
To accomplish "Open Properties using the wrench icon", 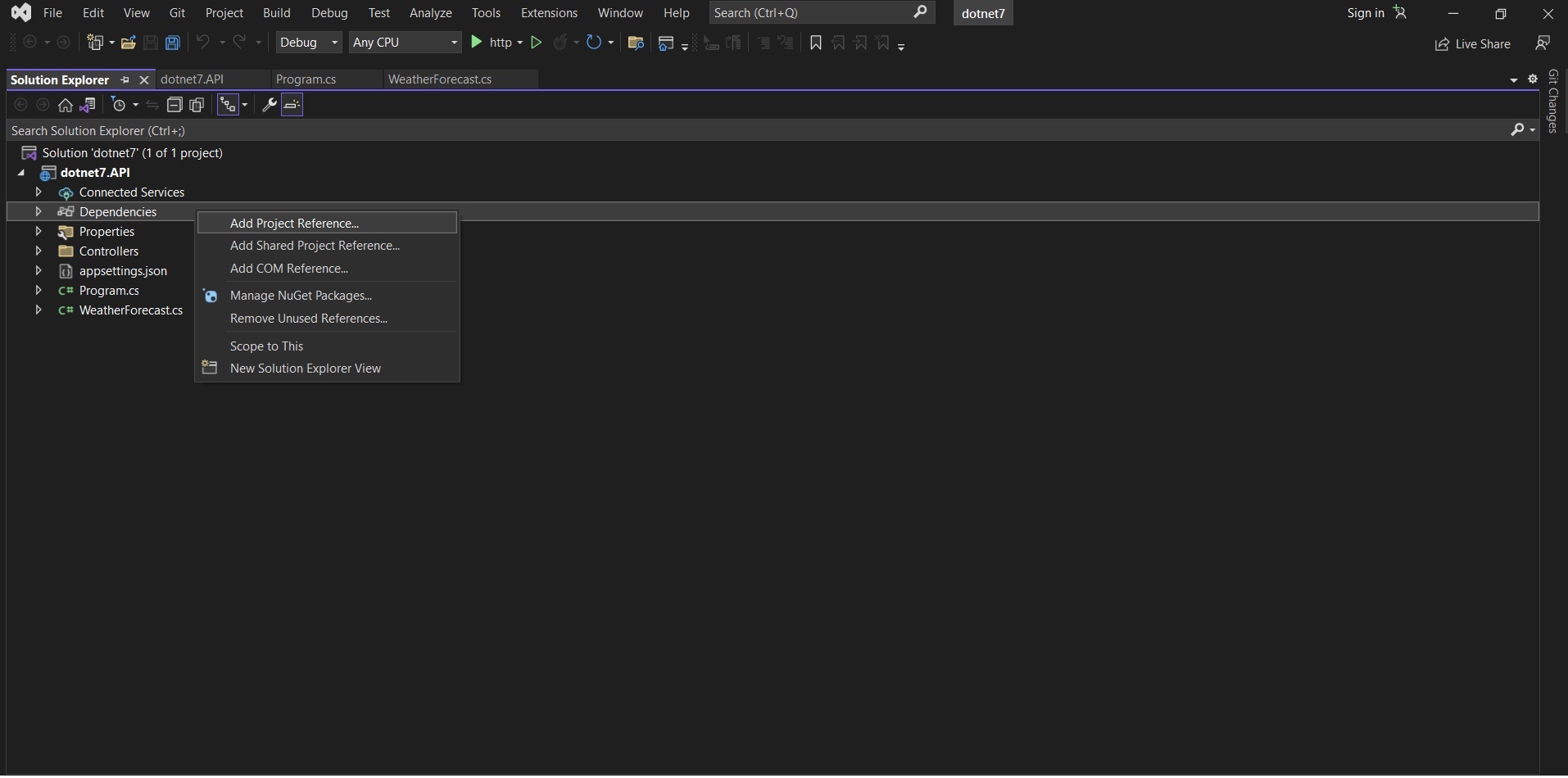I will [x=269, y=105].
